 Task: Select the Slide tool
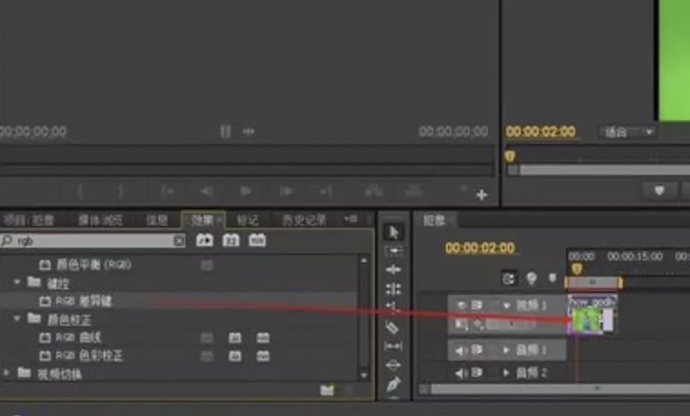393,365
